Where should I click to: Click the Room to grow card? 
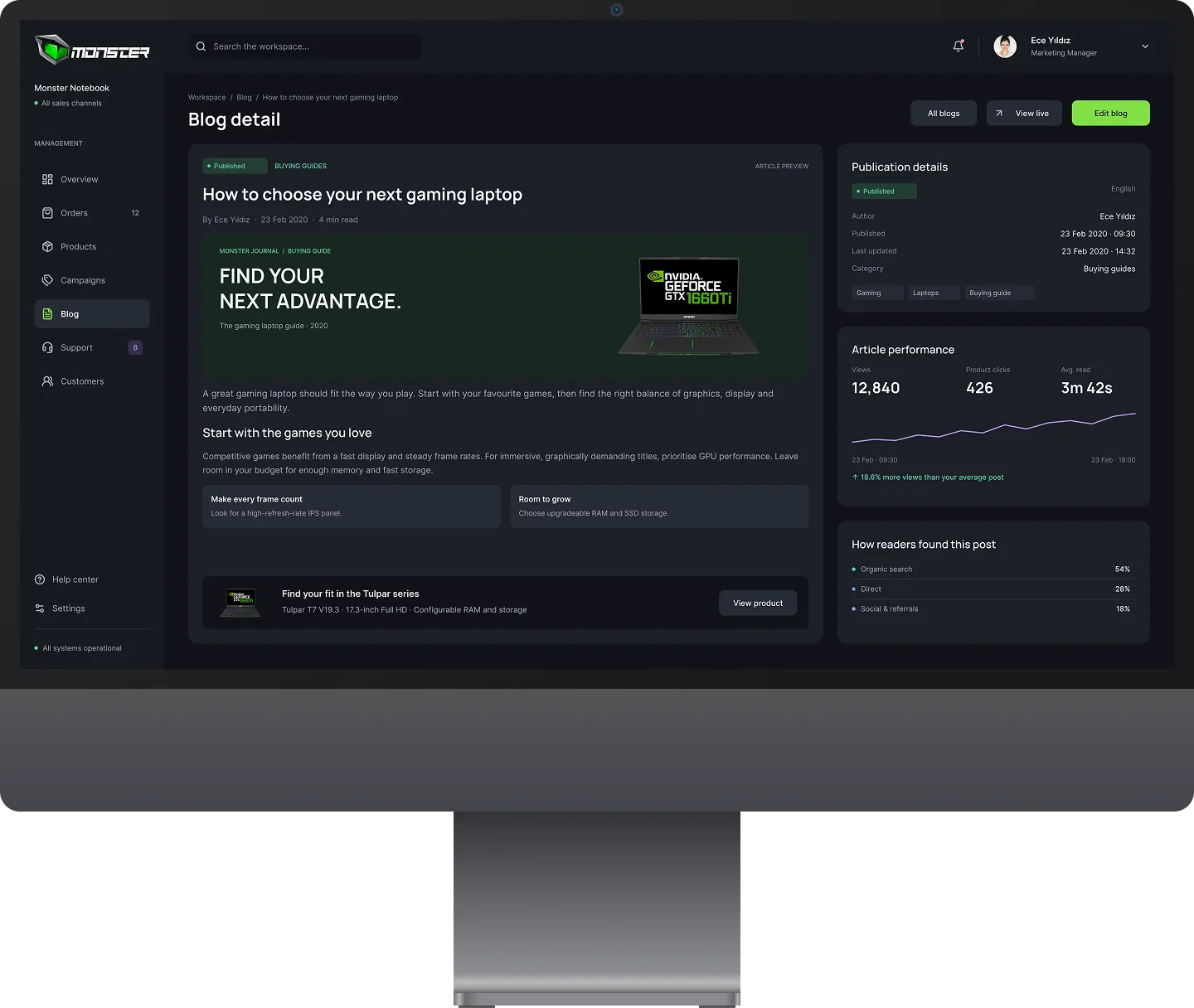[659, 506]
